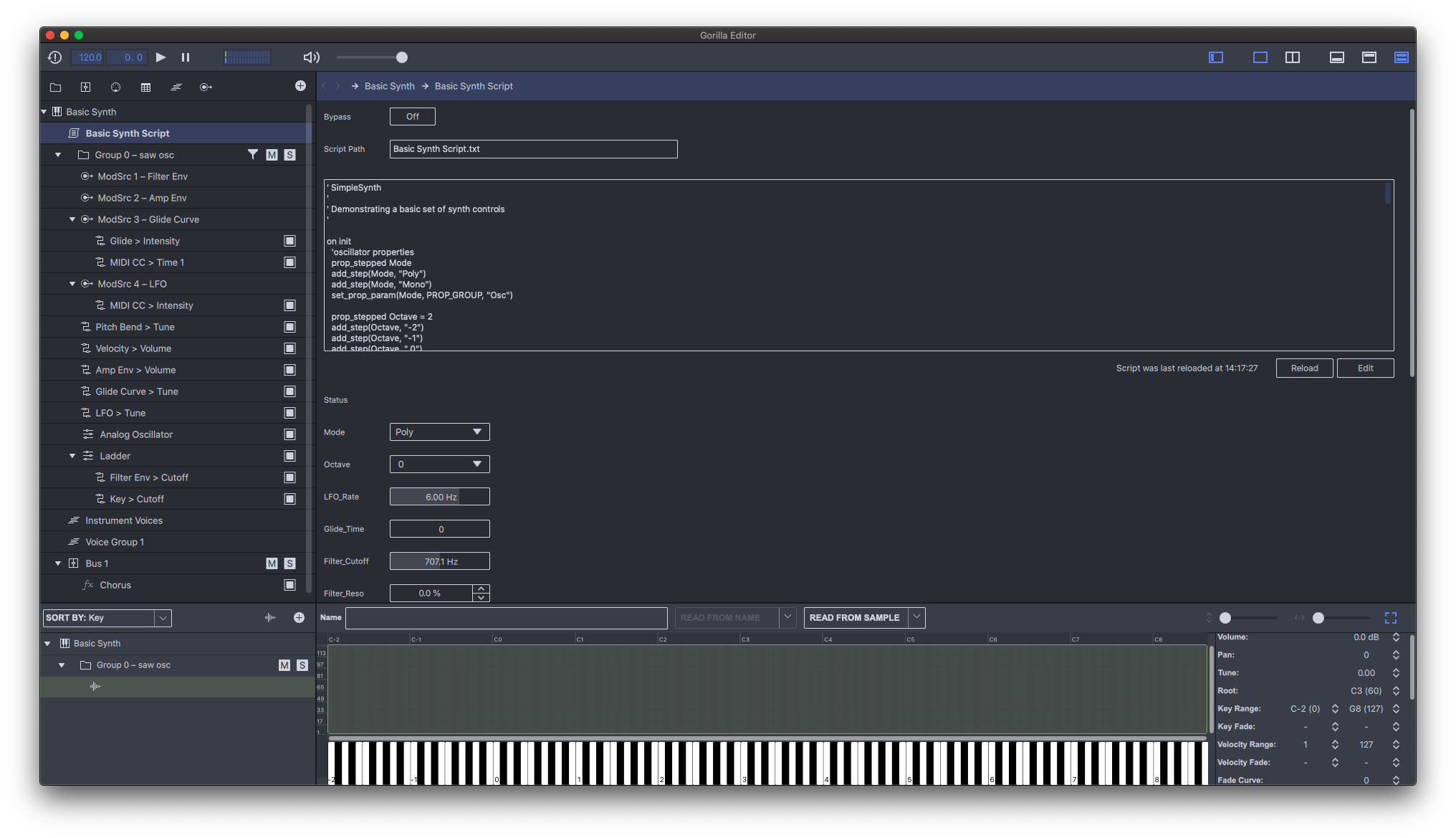Click the speaker volume icon
This screenshot has width=1456, height=838.
312,57
